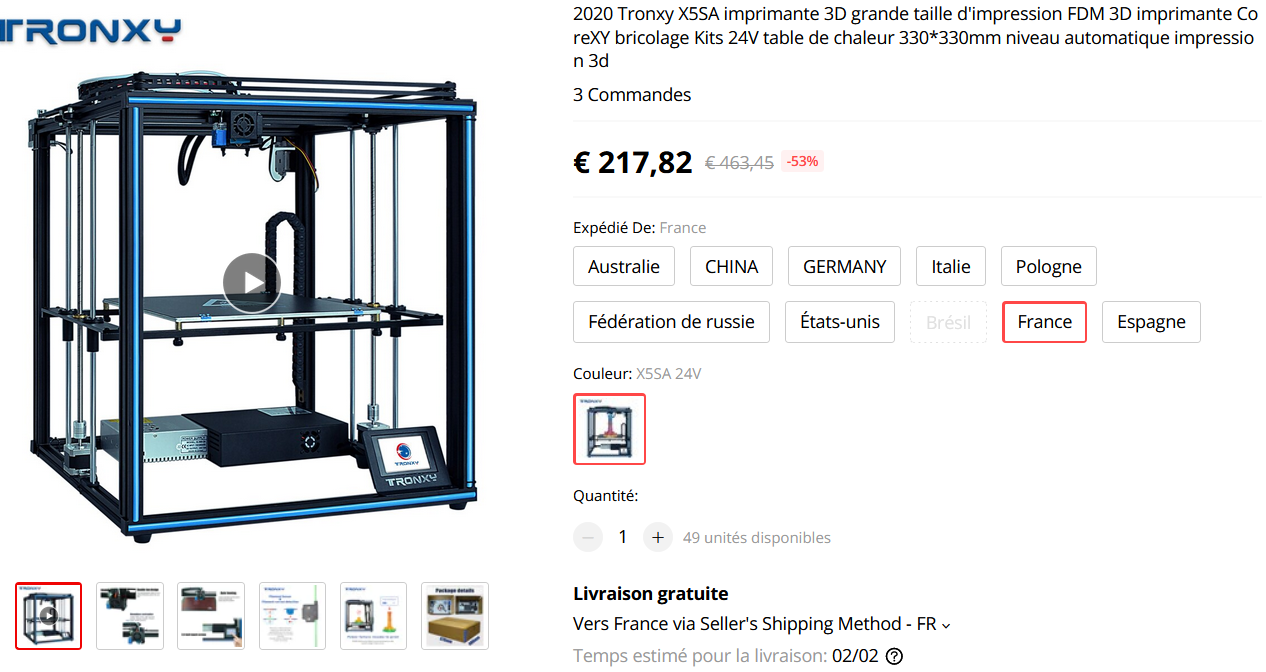This screenshot has width=1266, height=672.
Task: Play the product video on main image
Action: (x=251, y=283)
